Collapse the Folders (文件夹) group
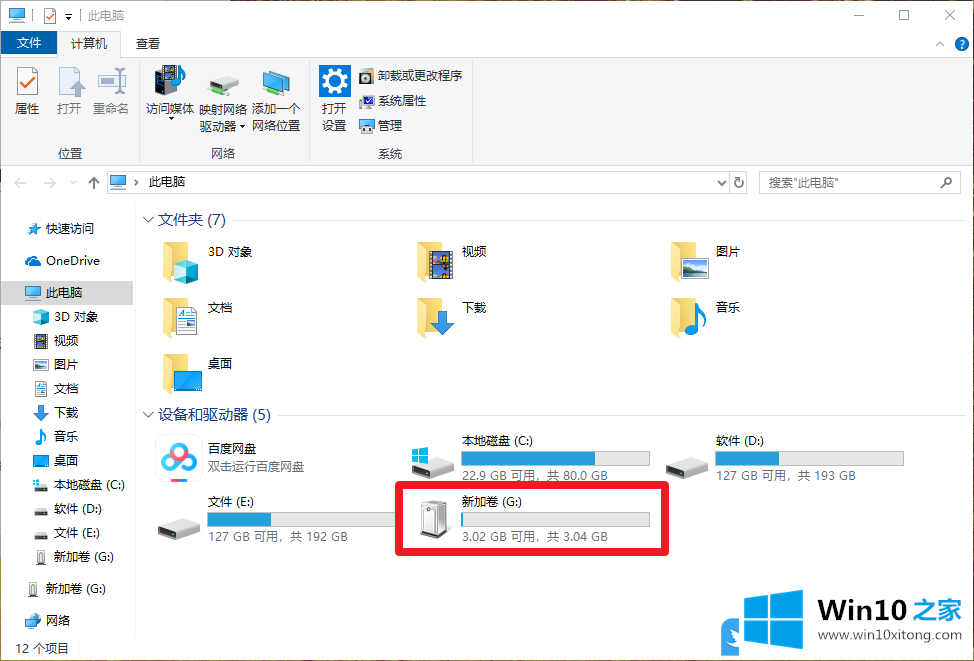 148,219
